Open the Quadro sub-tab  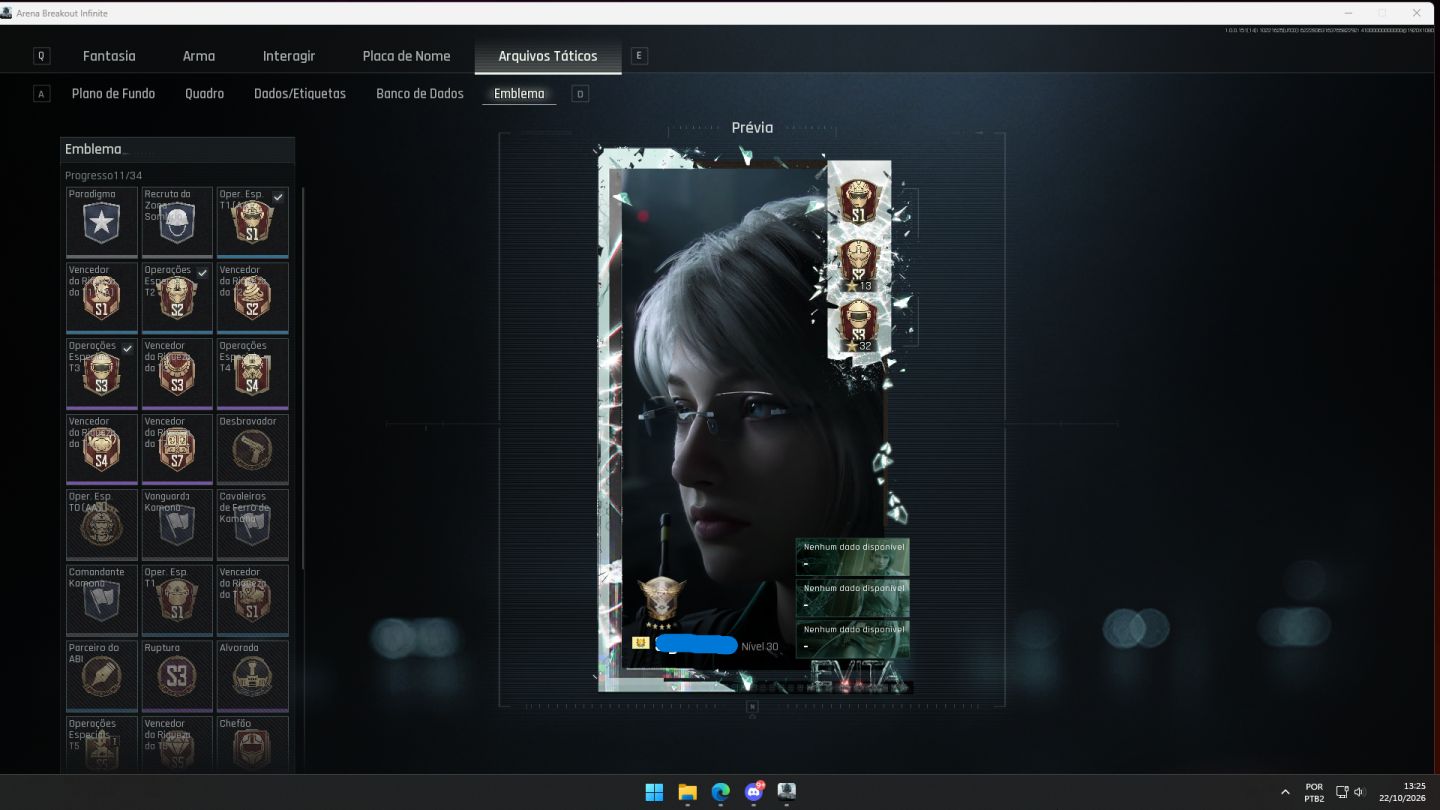pyautogui.click(x=204, y=94)
